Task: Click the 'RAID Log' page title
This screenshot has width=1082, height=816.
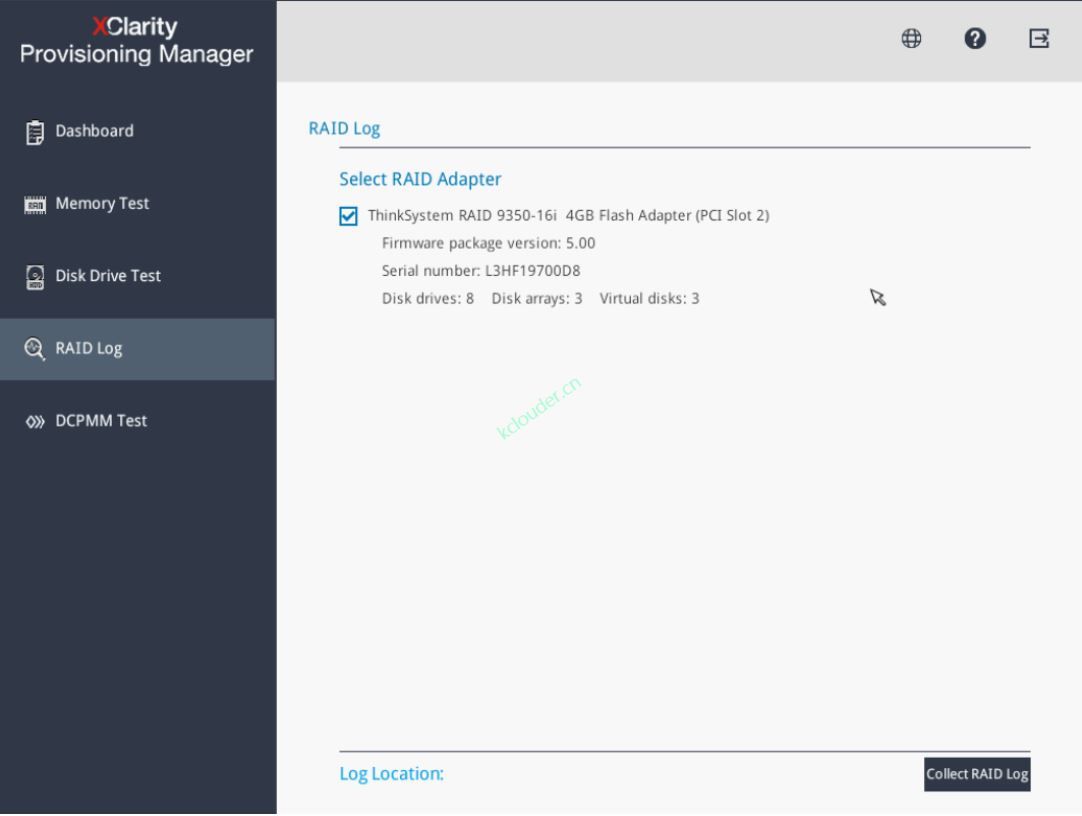Action: click(344, 129)
